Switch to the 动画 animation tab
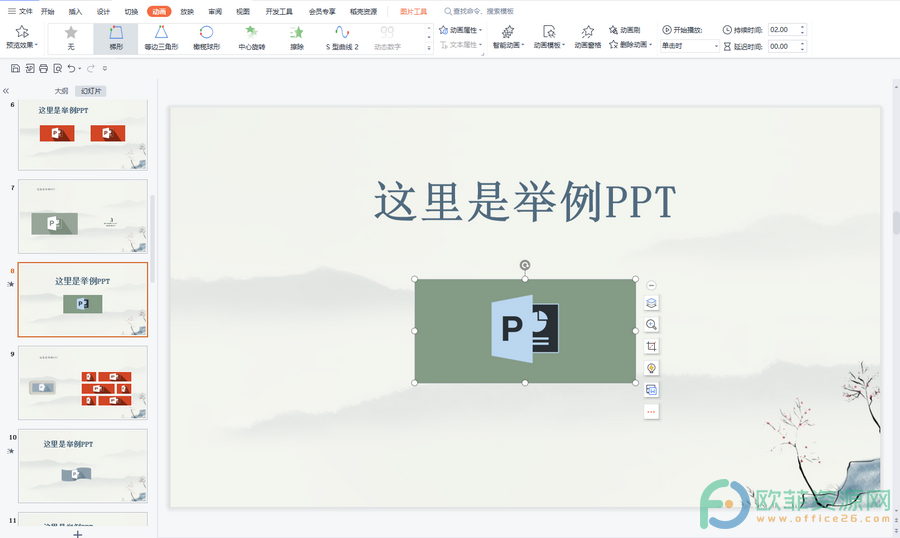This screenshot has width=900, height=538. click(159, 11)
